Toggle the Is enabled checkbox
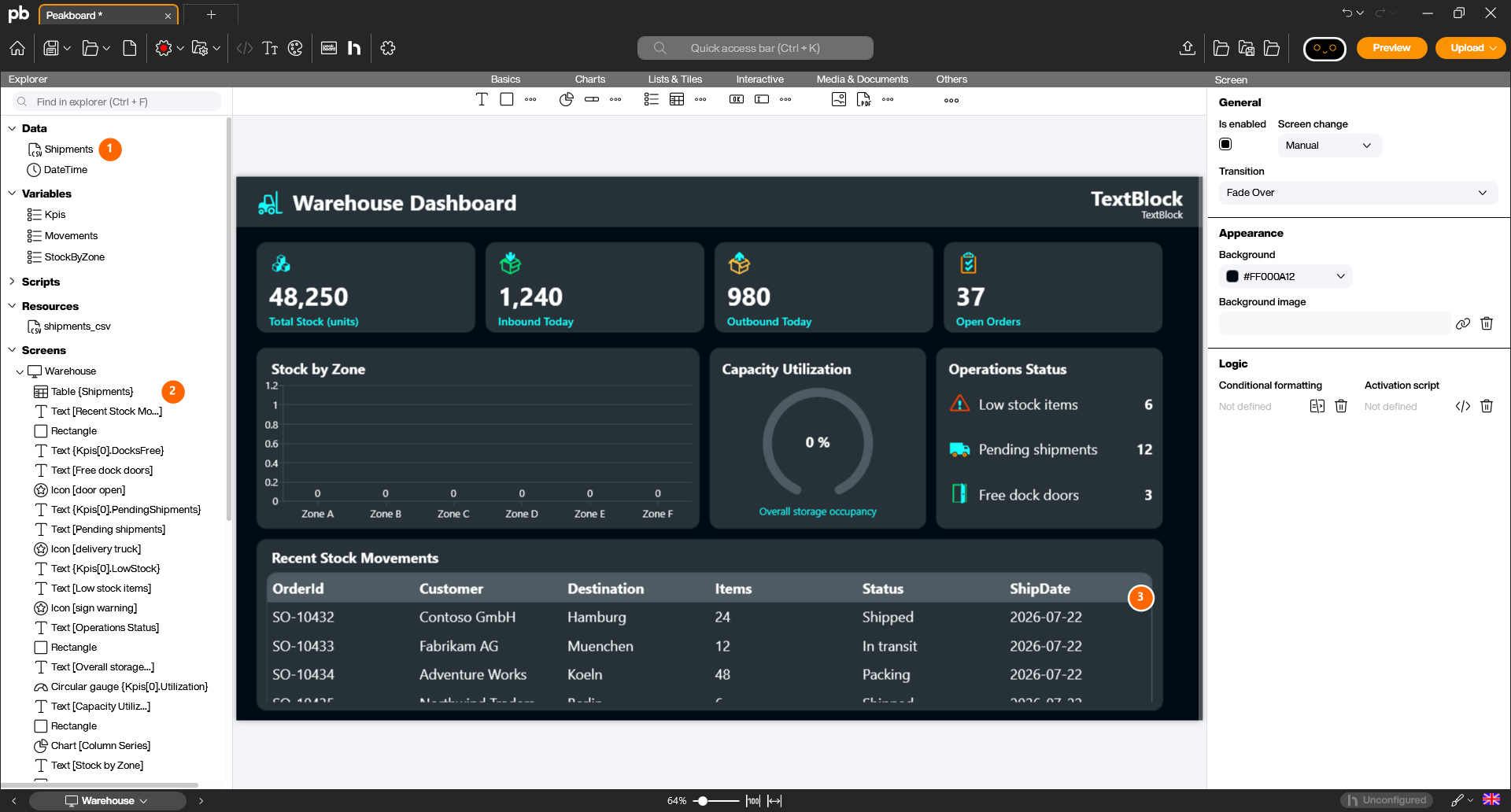 1225,144
